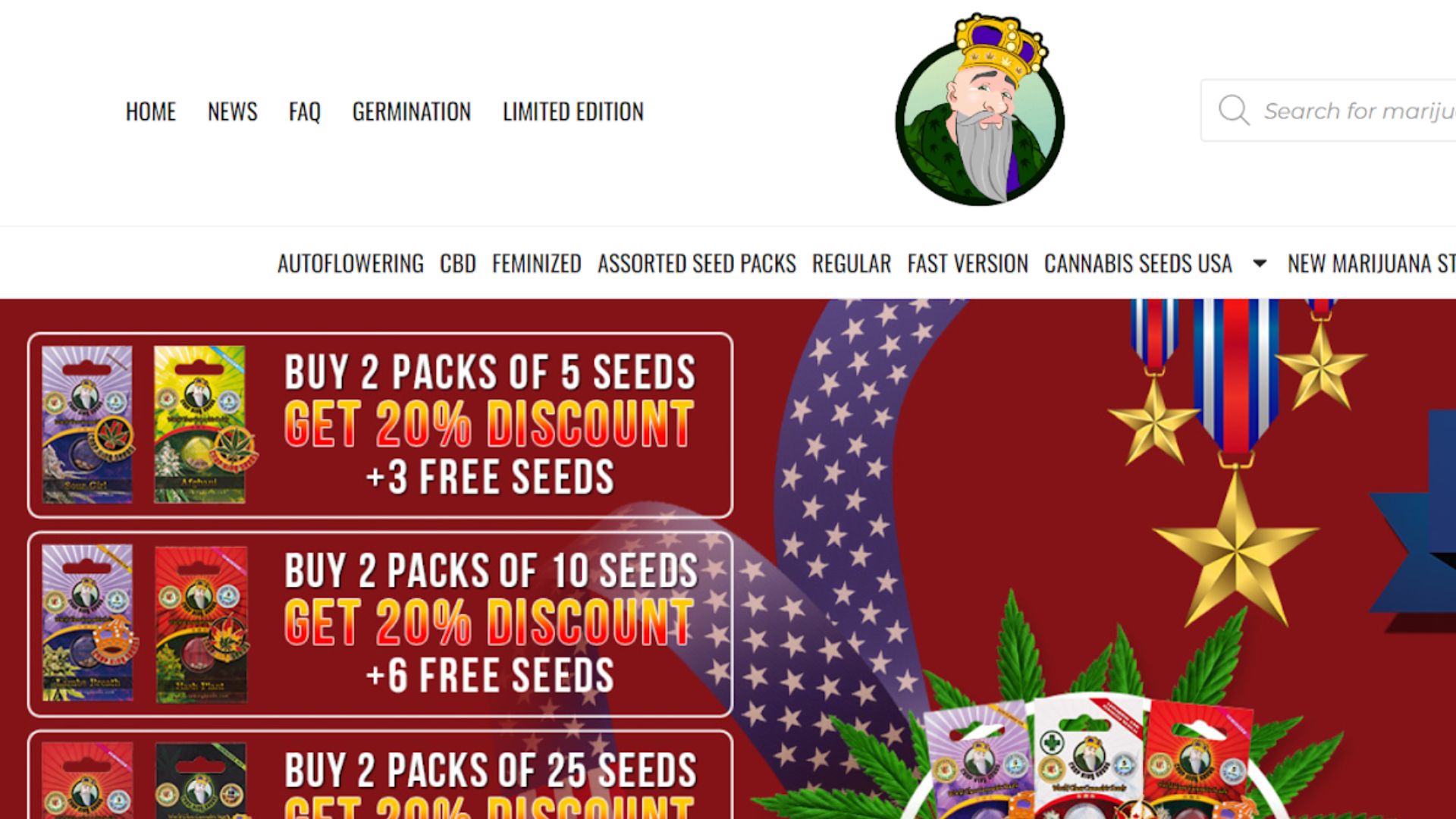Click the search magnifier icon
1456x819 pixels.
1234,111
